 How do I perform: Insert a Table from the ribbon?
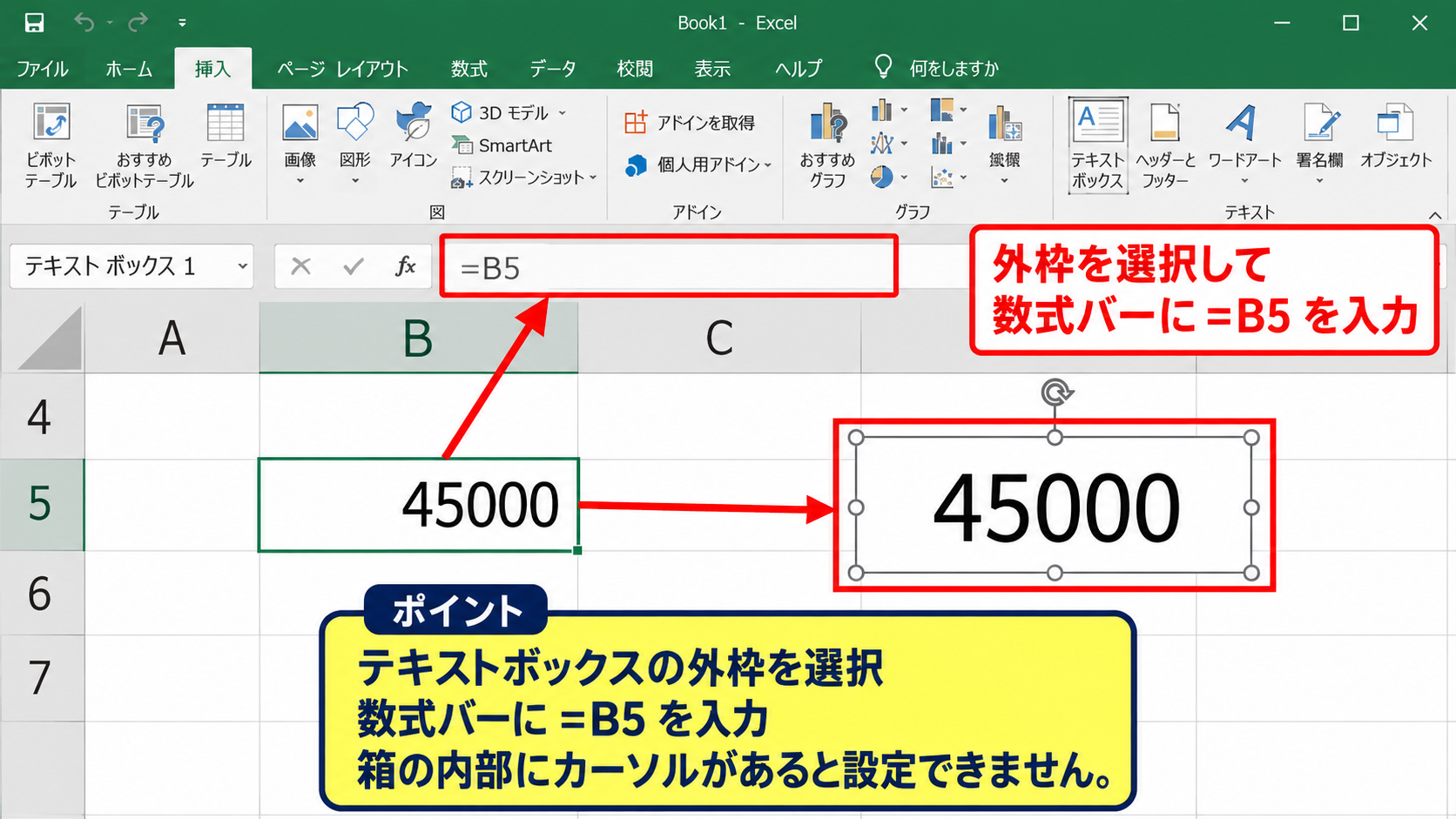(x=226, y=135)
